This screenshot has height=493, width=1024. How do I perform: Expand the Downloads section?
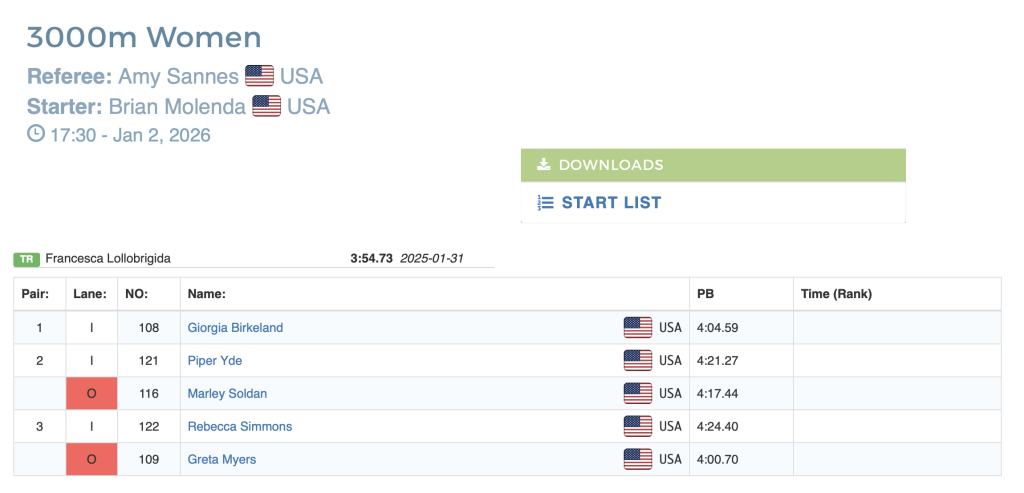click(712, 165)
